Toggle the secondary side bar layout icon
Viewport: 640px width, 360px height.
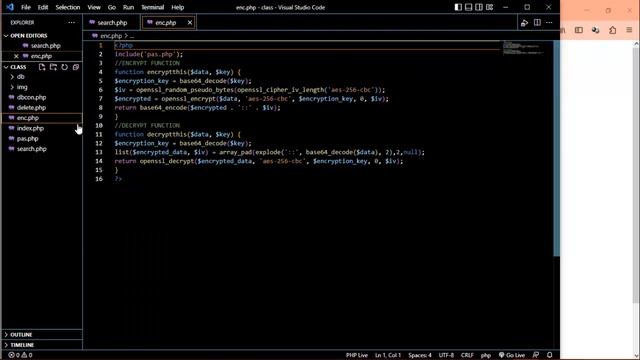(x=479, y=7)
